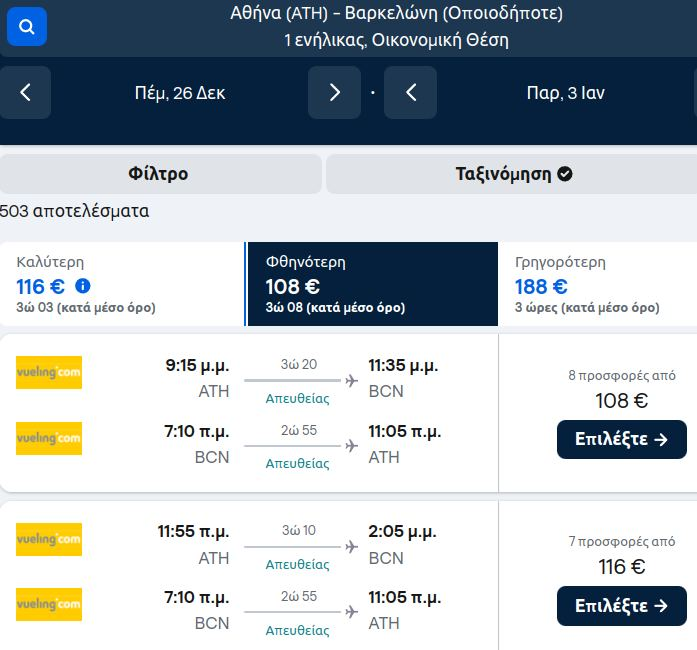Image resolution: width=697 pixels, height=650 pixels.
Task: Click the 8 προσφορές από text
Action: tap(621, 375)
